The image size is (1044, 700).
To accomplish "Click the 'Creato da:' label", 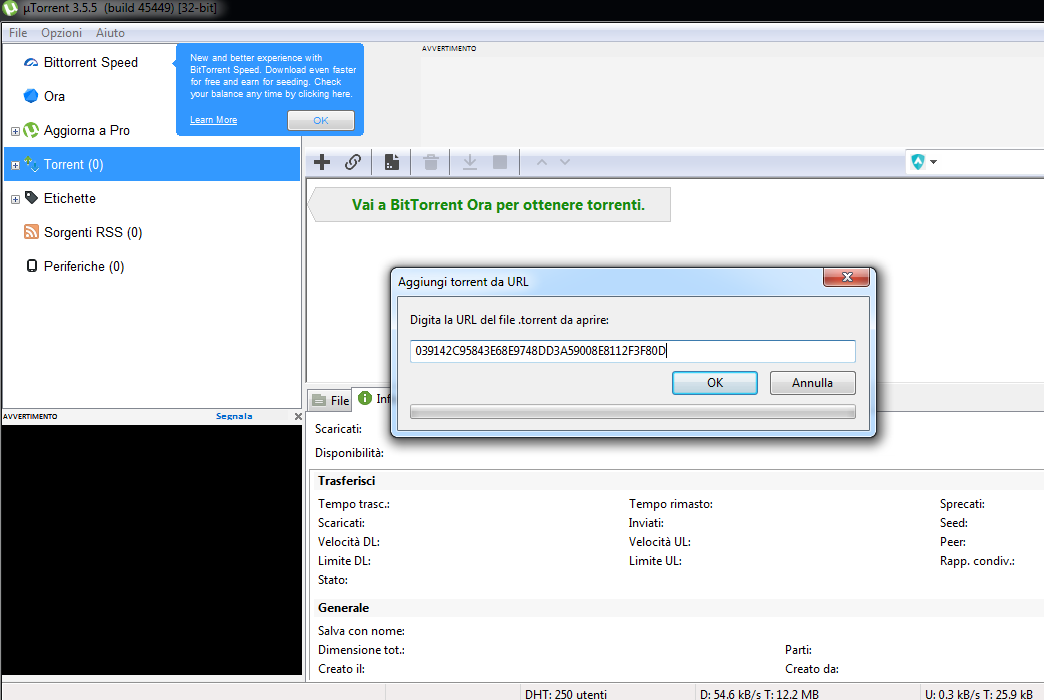I will click(x=812, y=669).
